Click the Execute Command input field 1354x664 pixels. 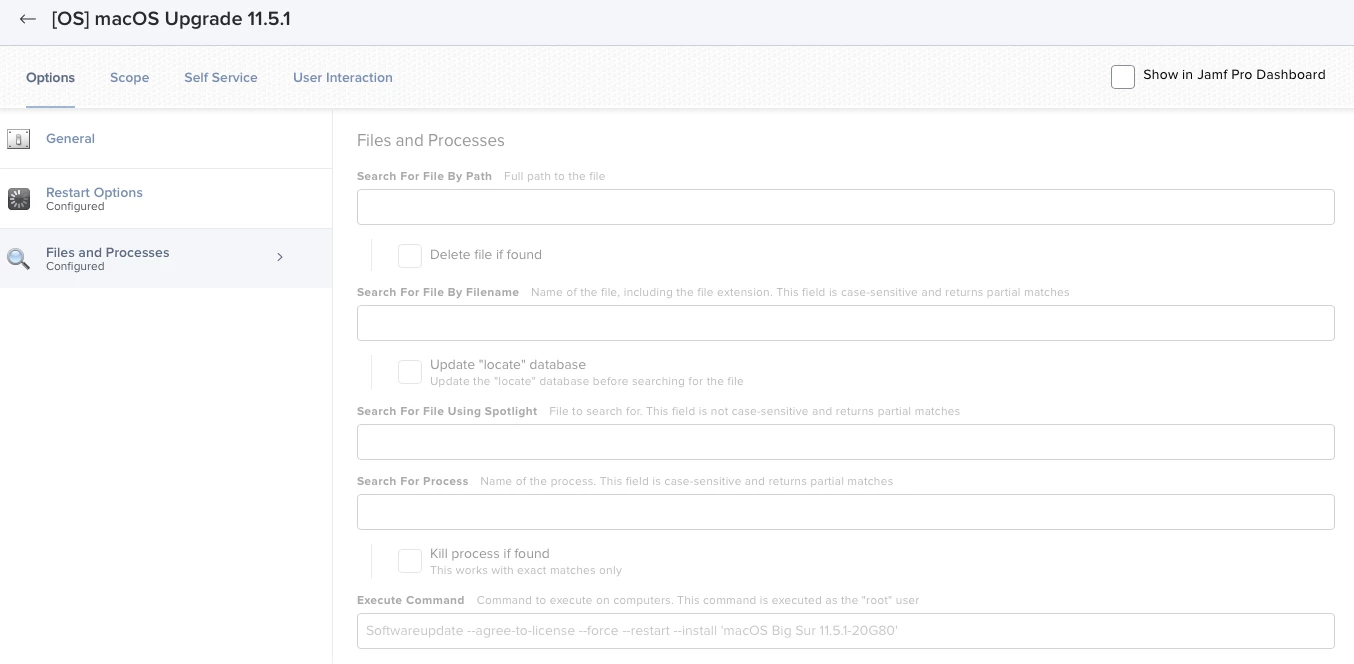(845, 631)
